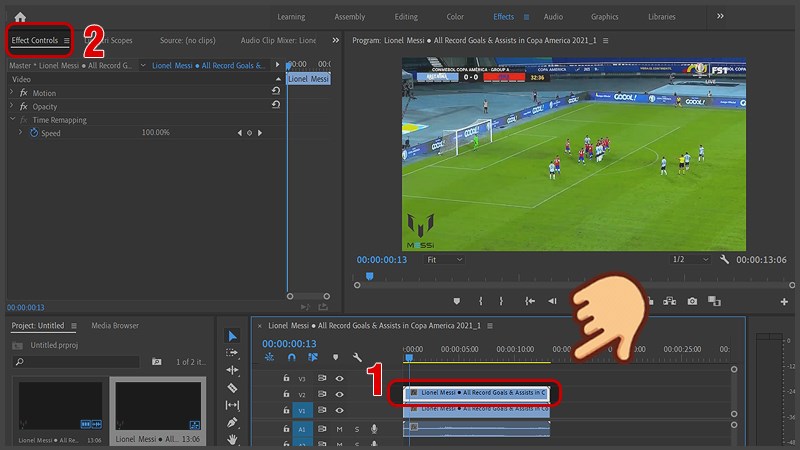Go to previous Speed keyframe
Viewport: 800px width, 450px height.
coord(239,133)
